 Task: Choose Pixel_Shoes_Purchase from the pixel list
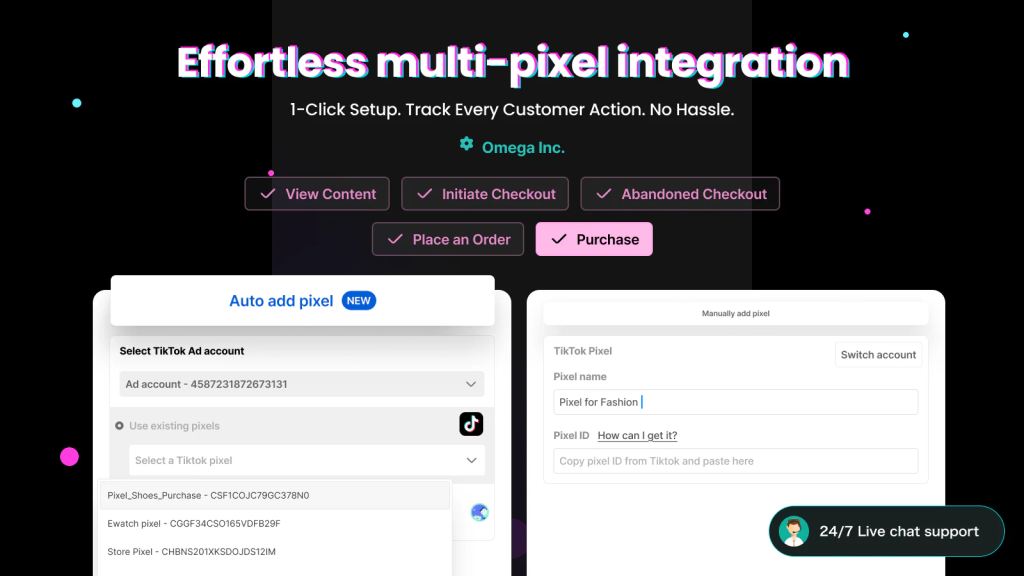[x=274, y=495]
